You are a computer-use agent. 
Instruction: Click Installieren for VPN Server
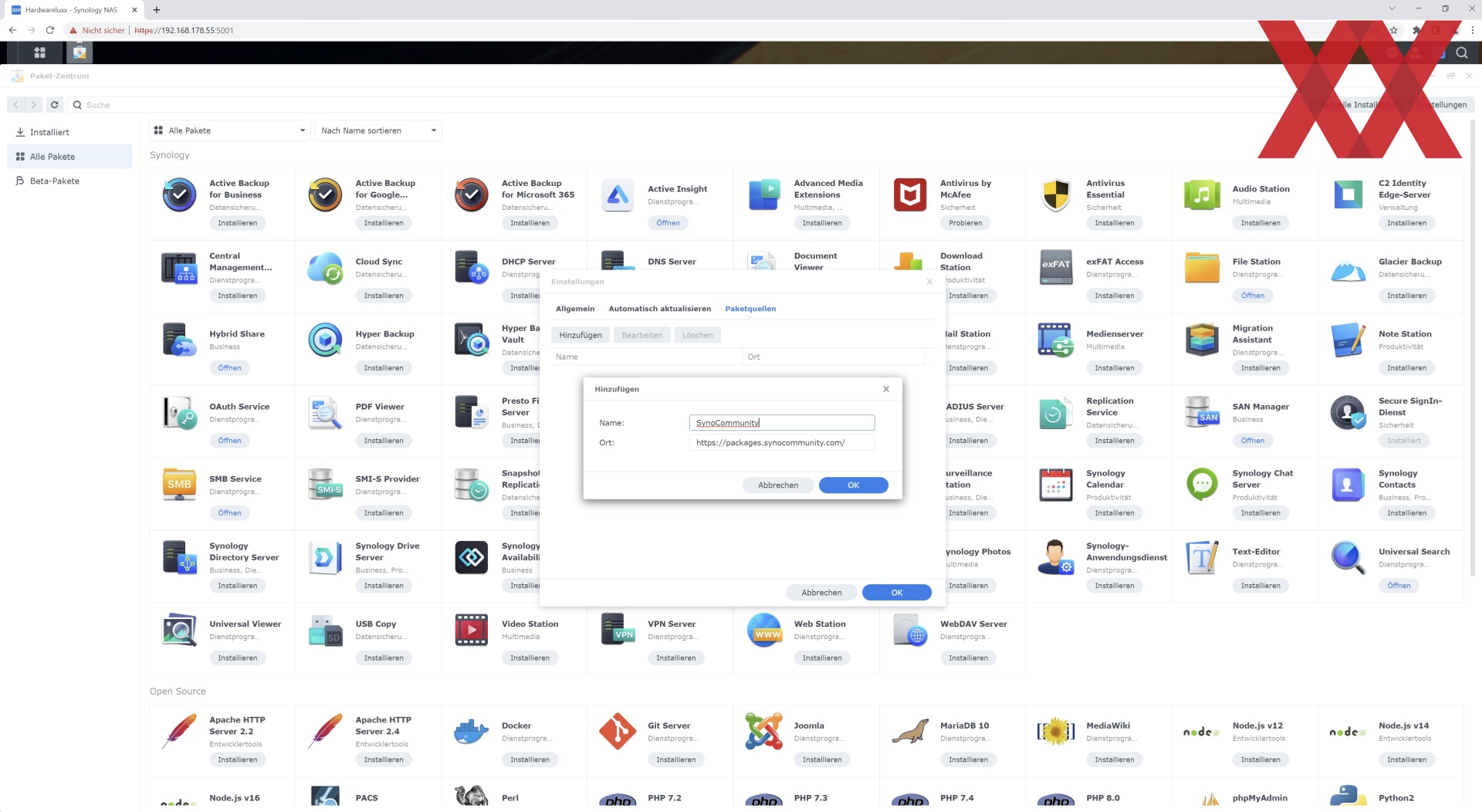tap(675, 658)
